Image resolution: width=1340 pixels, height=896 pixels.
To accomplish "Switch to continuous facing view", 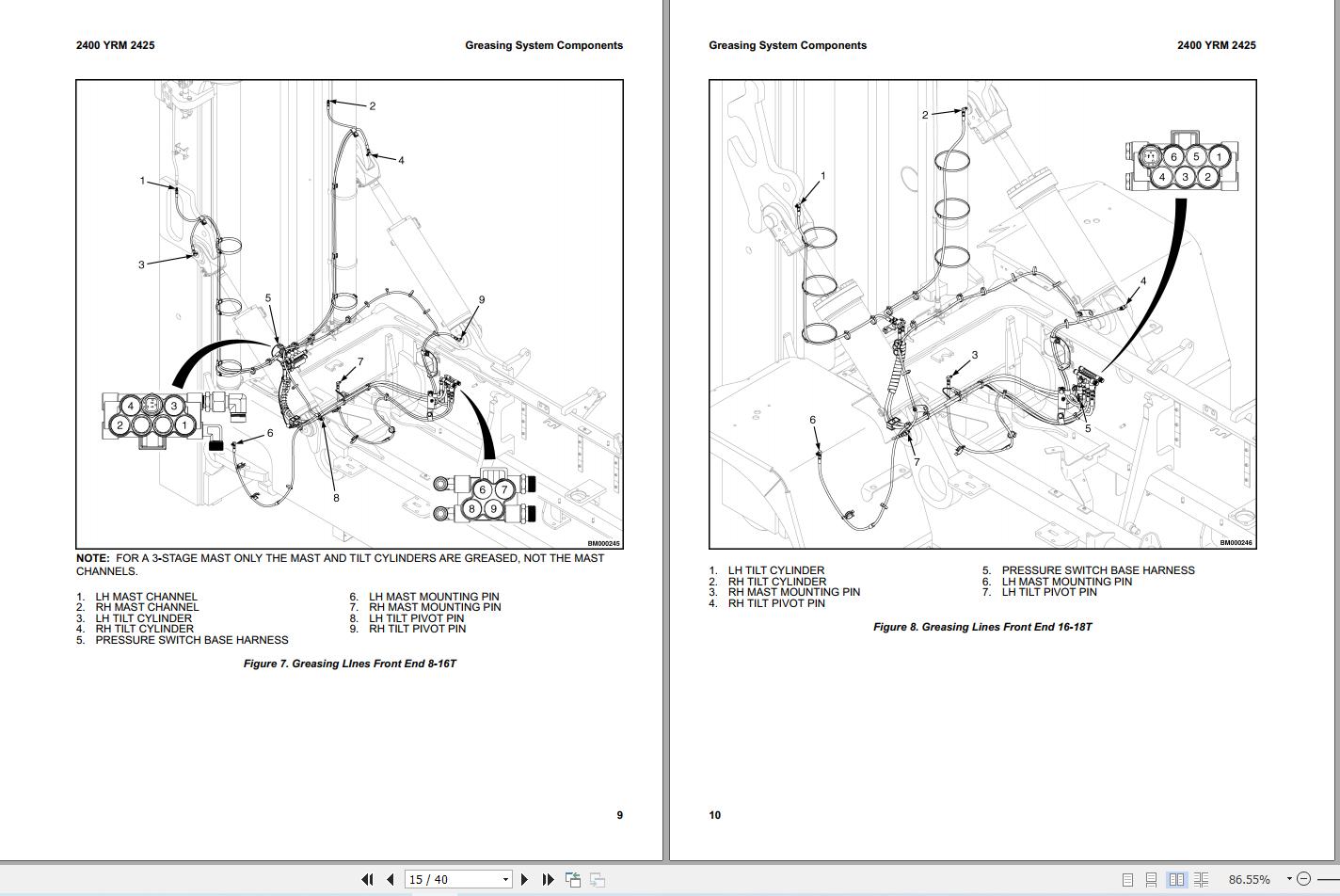I will pyautogui.click(x=1201, y=879).
